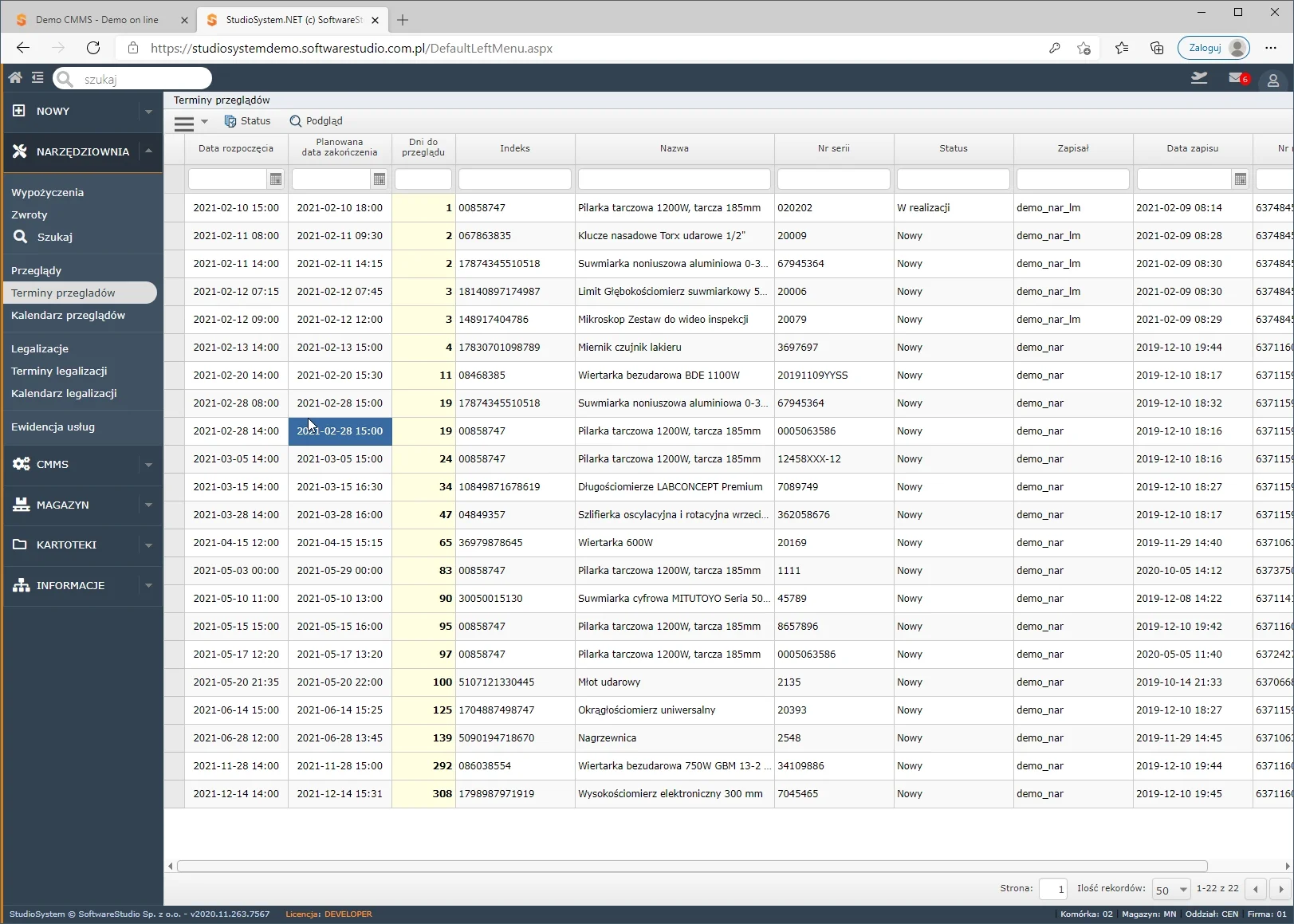Open Kalendarz przeglądów menu item
The image size is (1294, 924).
point(68,315)
